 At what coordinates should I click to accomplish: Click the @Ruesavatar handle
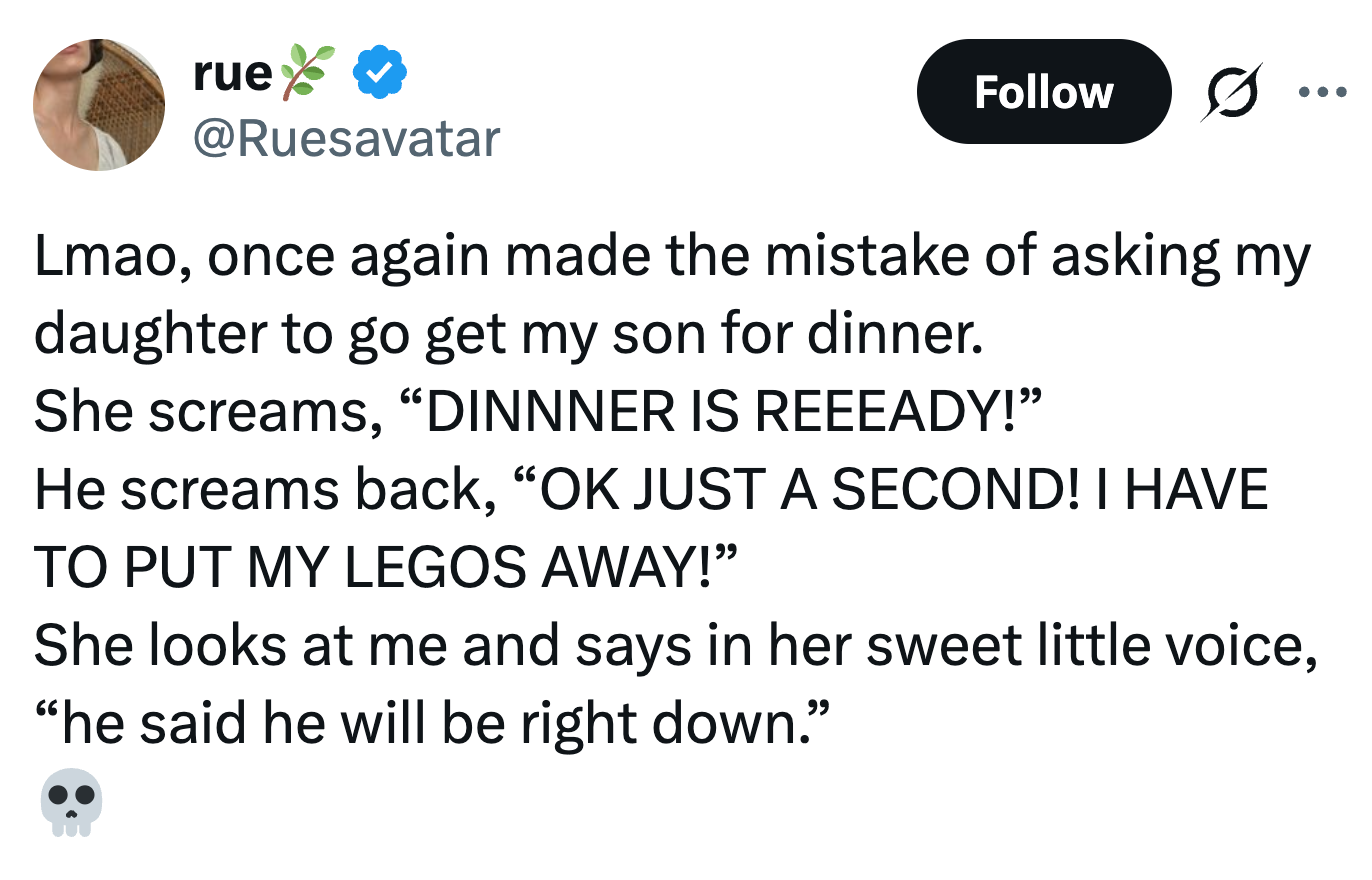345,138
